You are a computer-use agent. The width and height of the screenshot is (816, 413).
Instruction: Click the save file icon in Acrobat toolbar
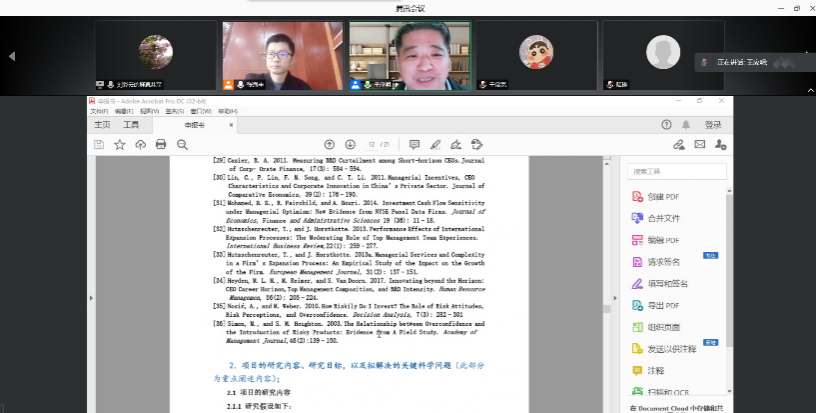[99, 145]
